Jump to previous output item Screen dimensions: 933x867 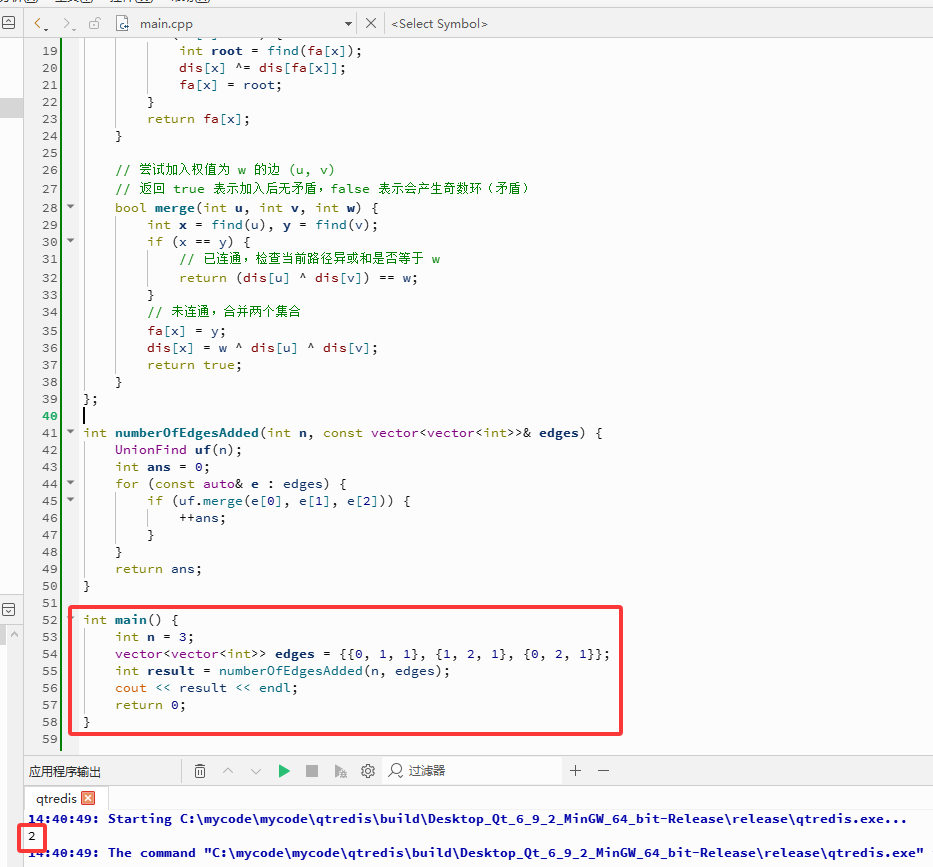pos(228,771)
